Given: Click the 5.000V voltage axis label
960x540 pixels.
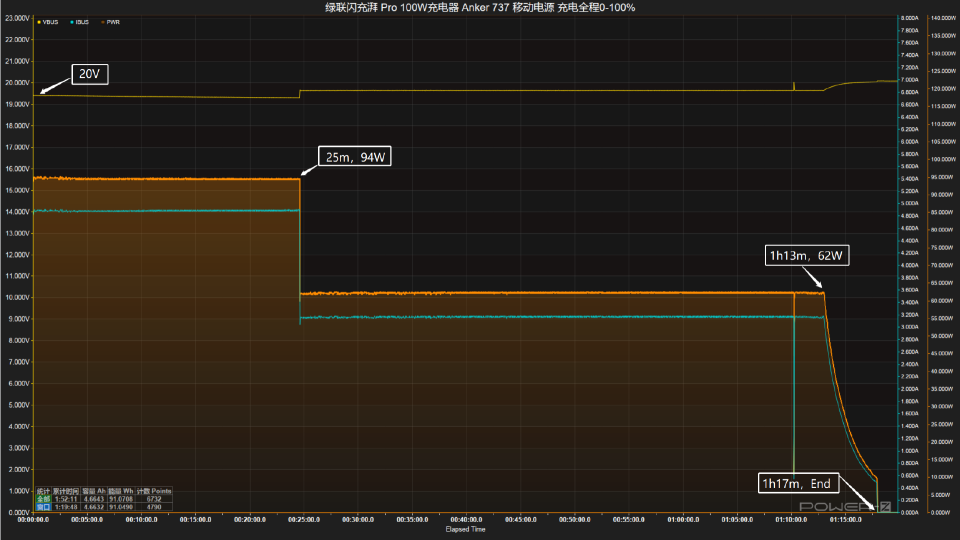Looking at the screenshot, I should [x=18, y=405].
